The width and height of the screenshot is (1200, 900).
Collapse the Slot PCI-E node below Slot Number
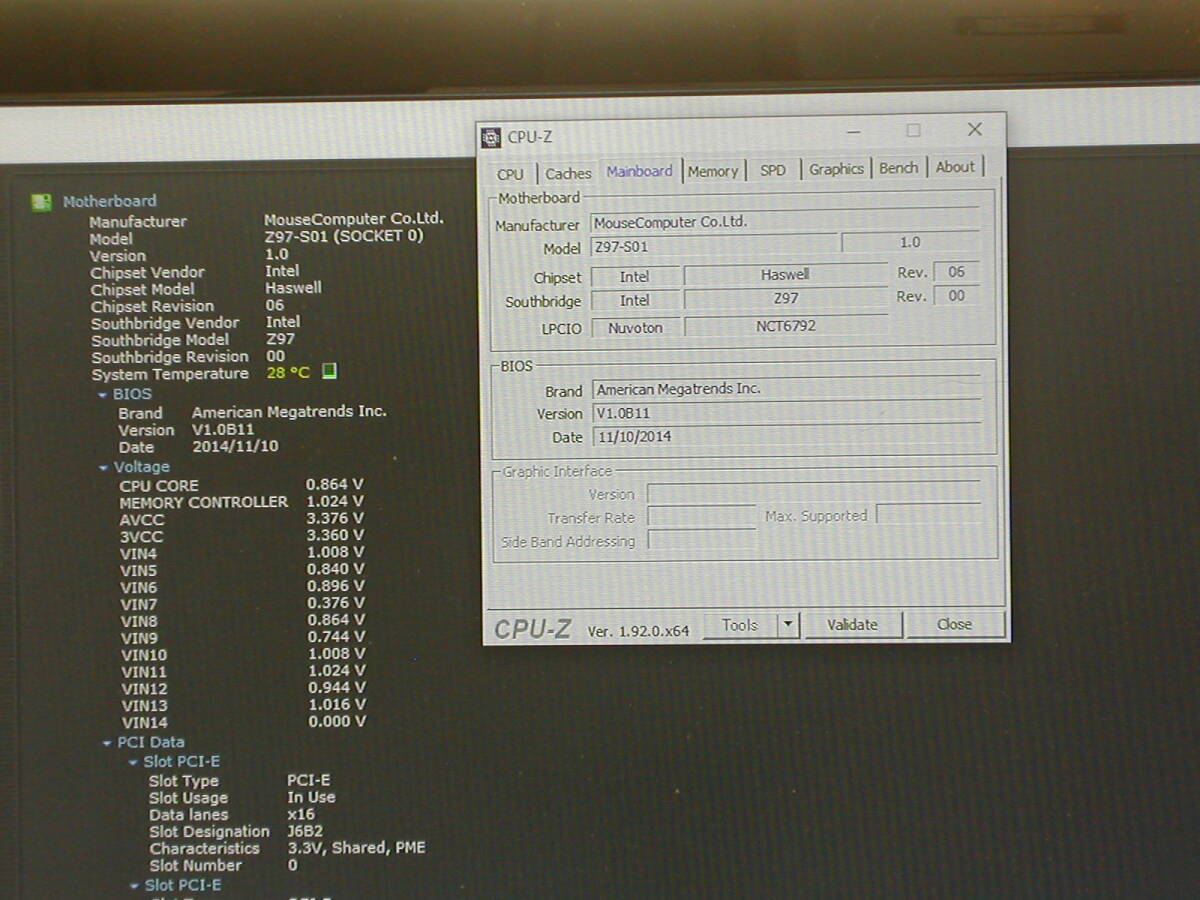tap(135, 886)
